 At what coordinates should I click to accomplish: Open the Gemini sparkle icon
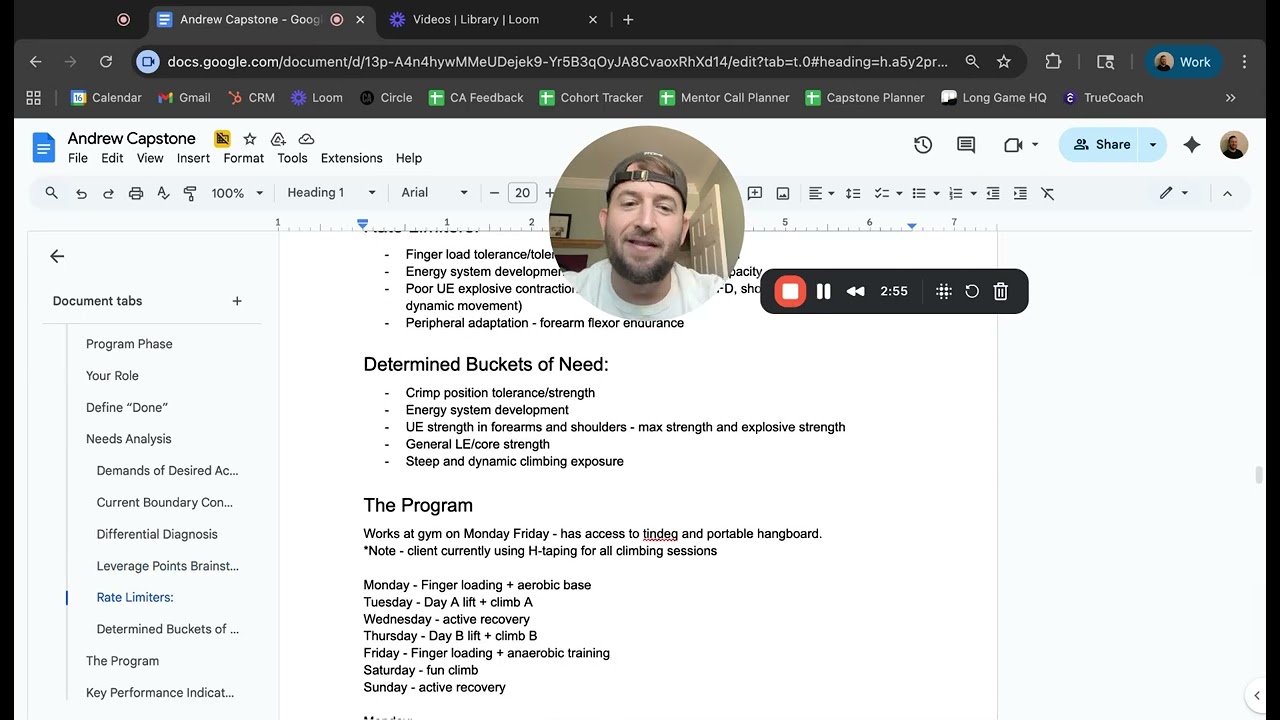click(x=1191, y=145)
